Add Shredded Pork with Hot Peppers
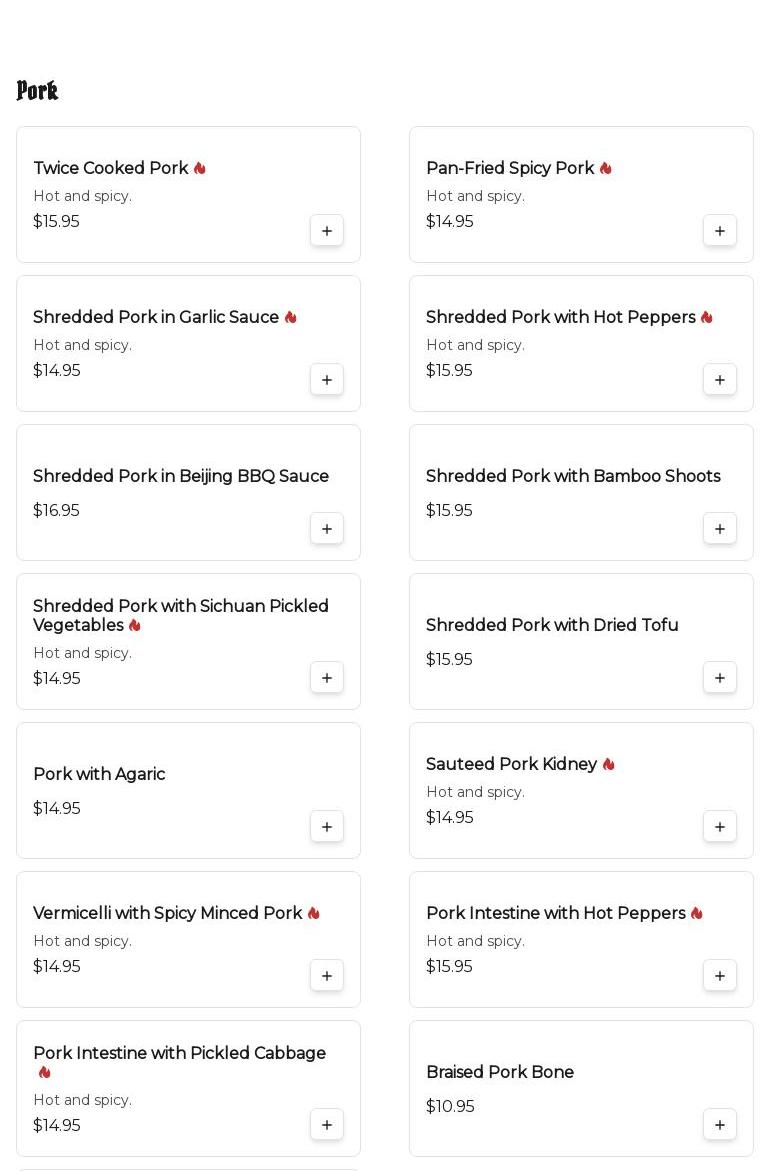The width and height of the screenshot is (770, 1171). coord(720,380)
